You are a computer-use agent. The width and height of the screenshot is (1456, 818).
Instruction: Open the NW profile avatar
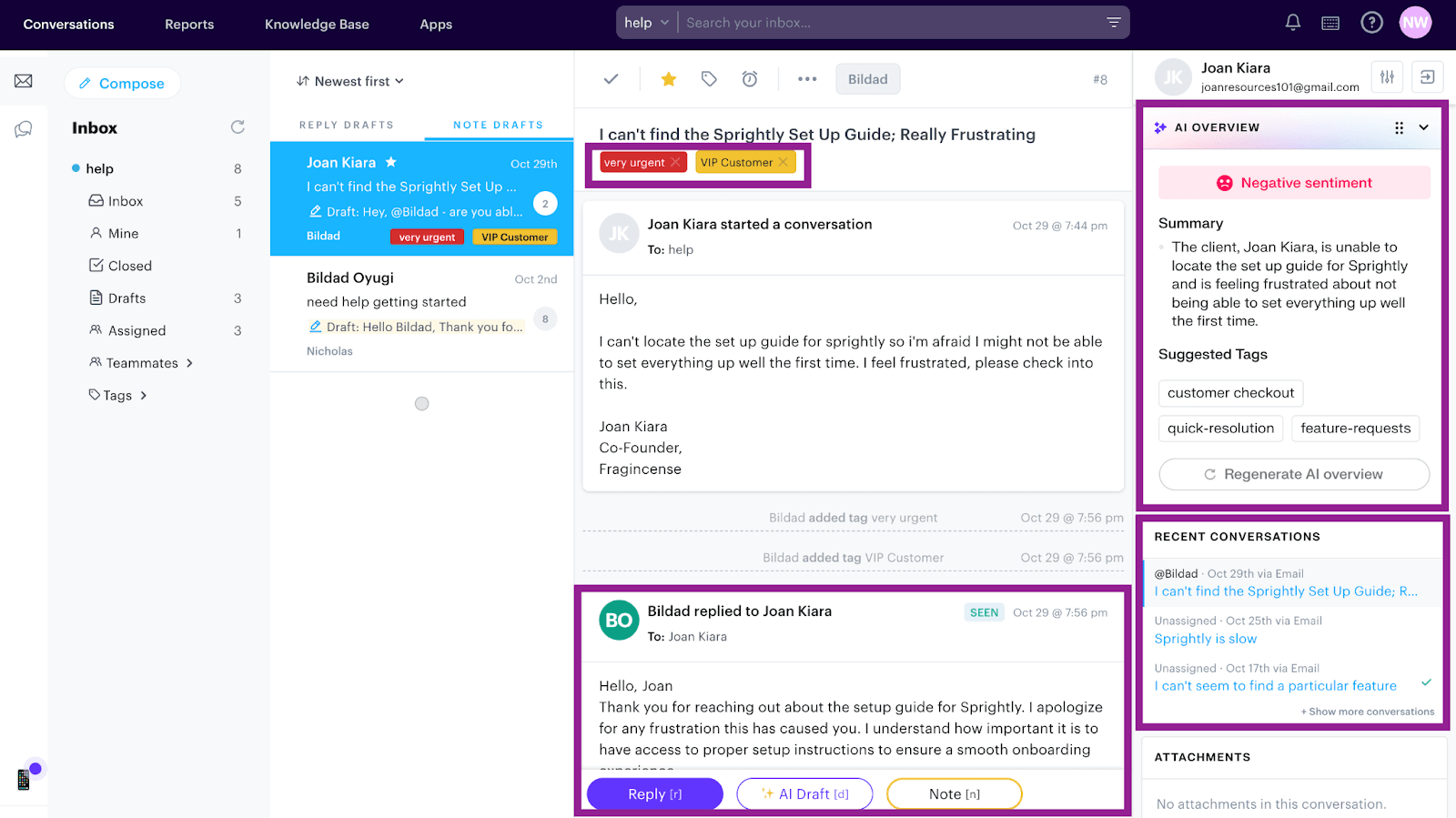1415,23
